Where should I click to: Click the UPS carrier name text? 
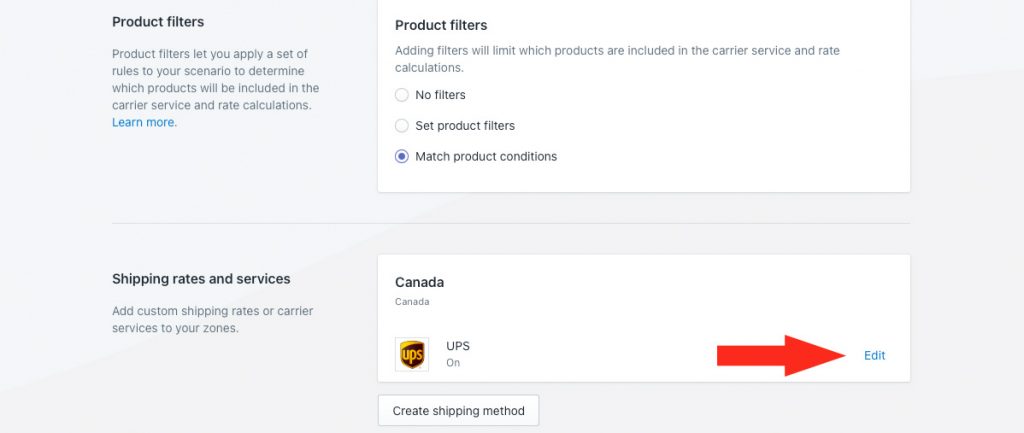click(458, 345)
